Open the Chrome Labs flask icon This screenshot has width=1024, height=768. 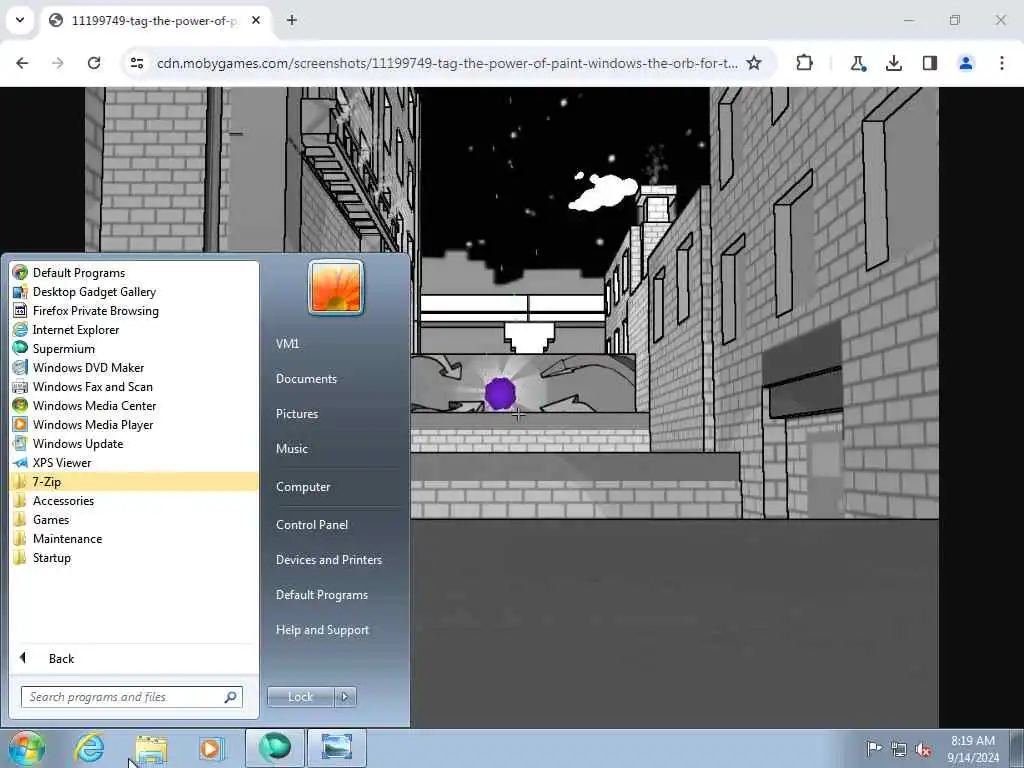(857, 63)
